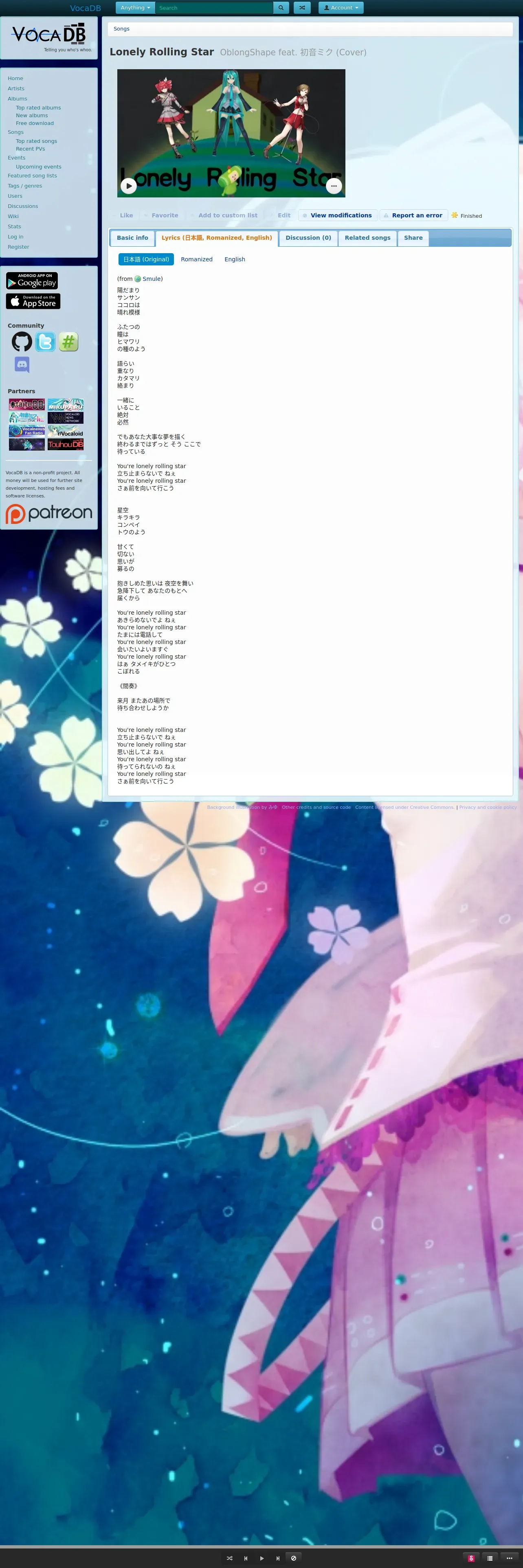Click the search magnifier button

pyautogui.click(x=281, y=8)
